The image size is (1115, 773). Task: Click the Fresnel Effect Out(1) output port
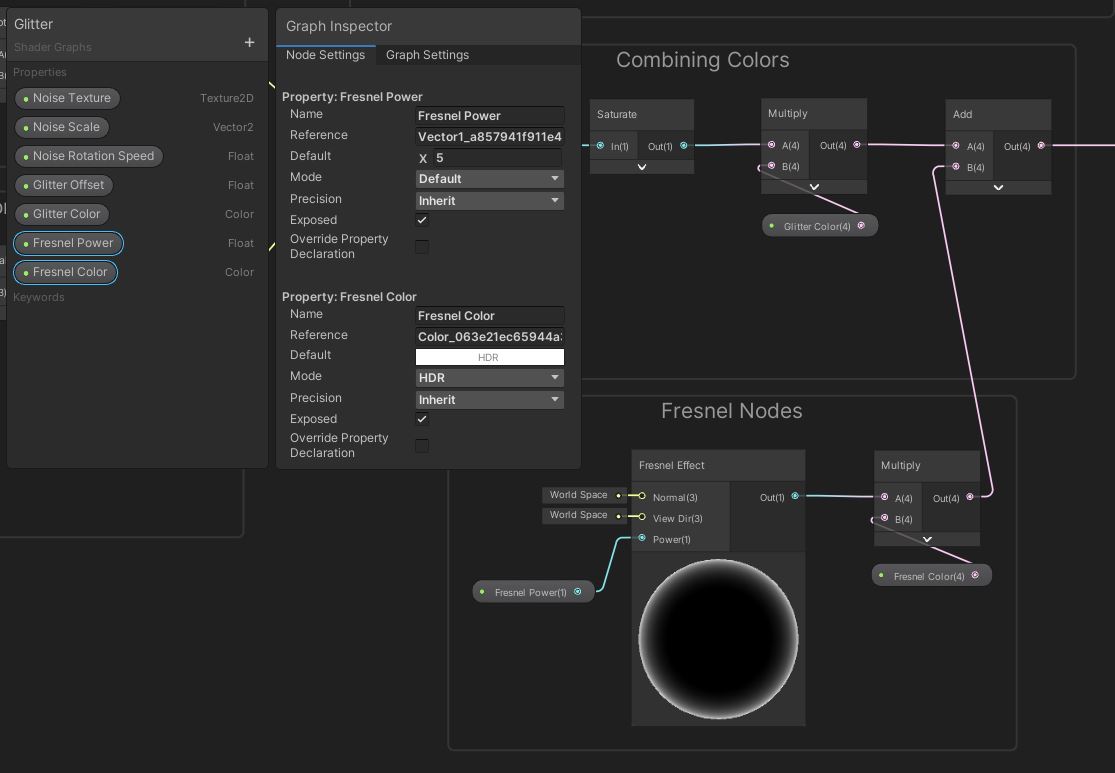point(795,496)
